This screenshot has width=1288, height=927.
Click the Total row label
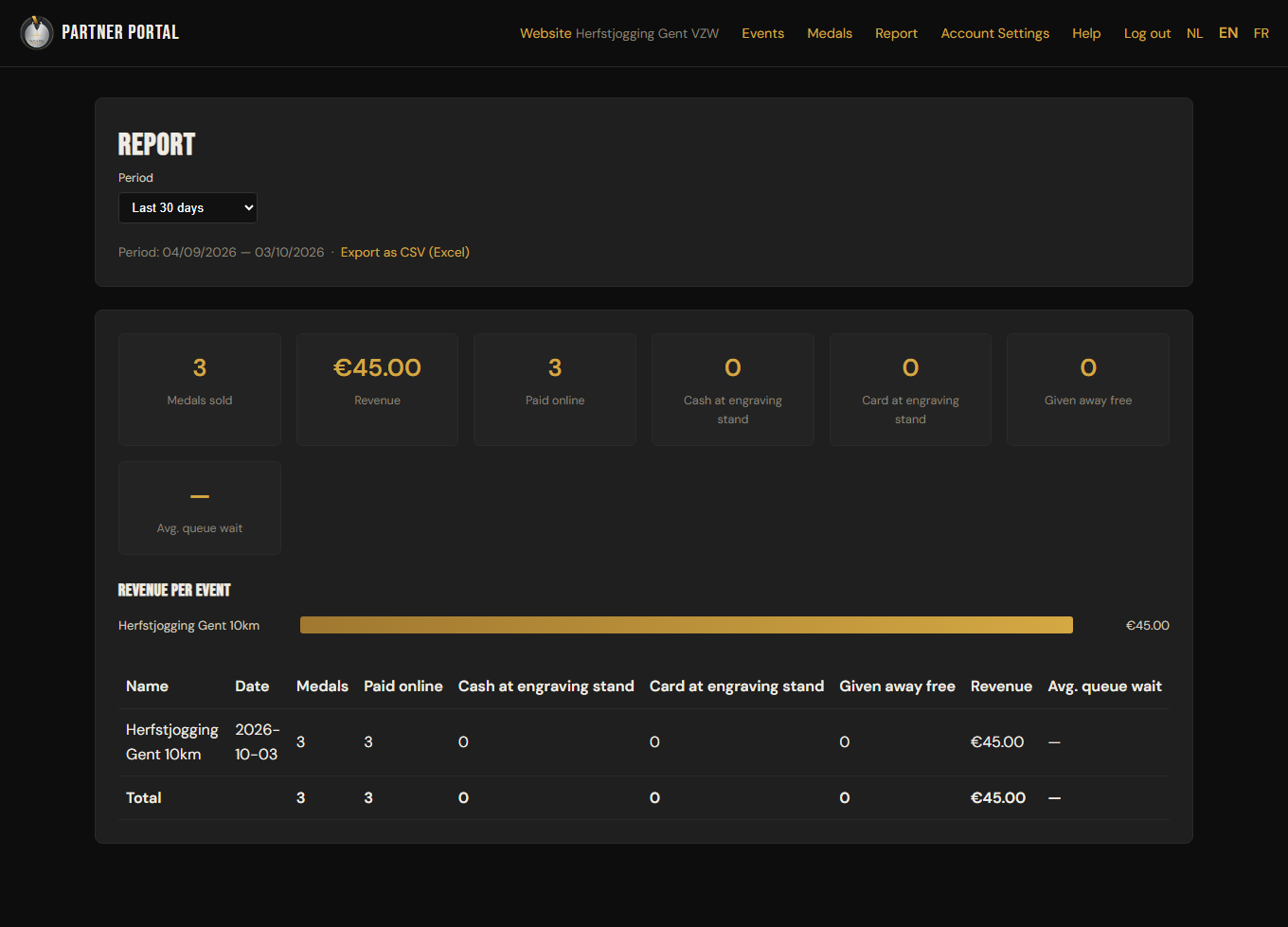pyautogui.click(x=144, y=798)
